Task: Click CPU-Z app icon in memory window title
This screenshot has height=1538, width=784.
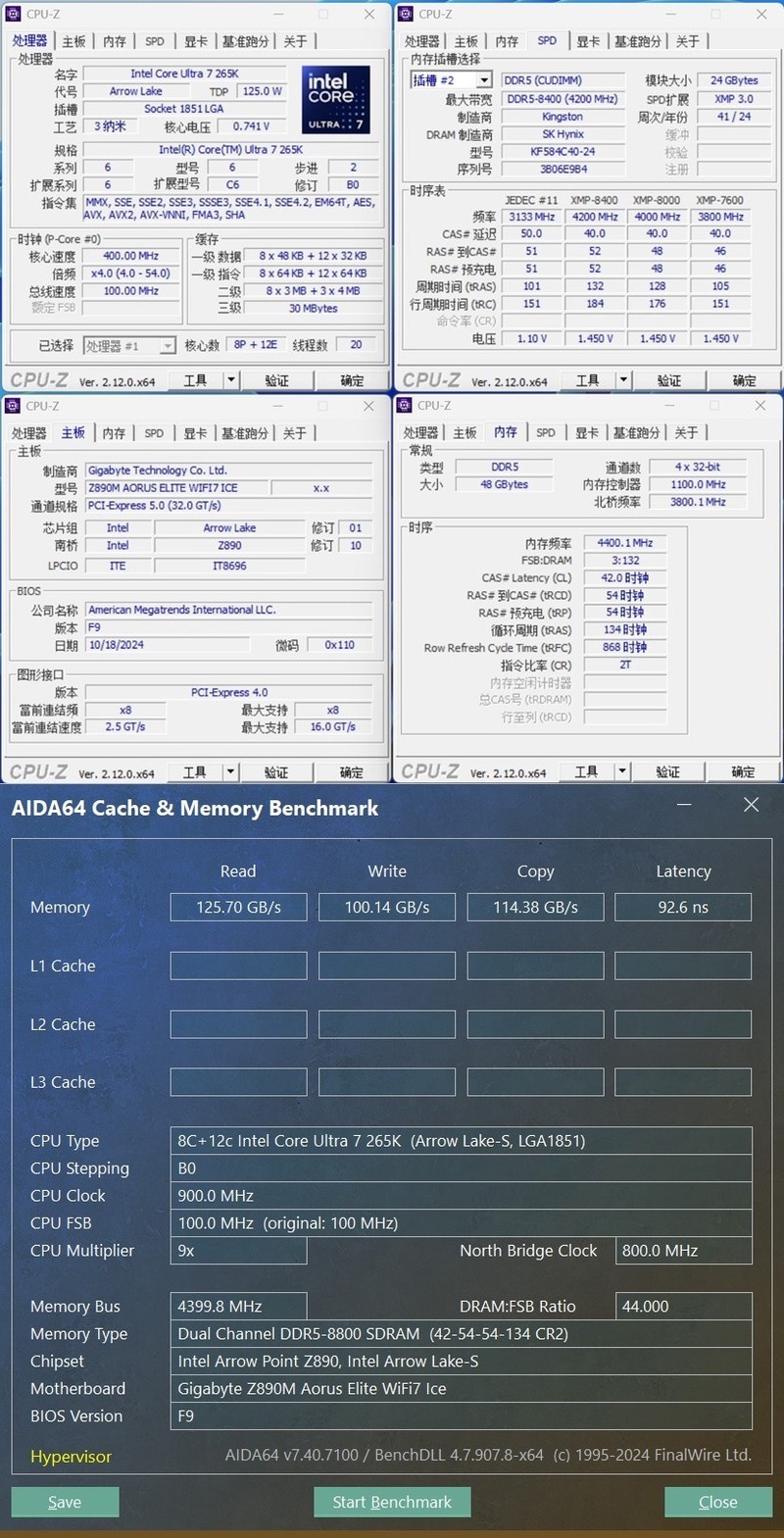Action: click(406, 405)
